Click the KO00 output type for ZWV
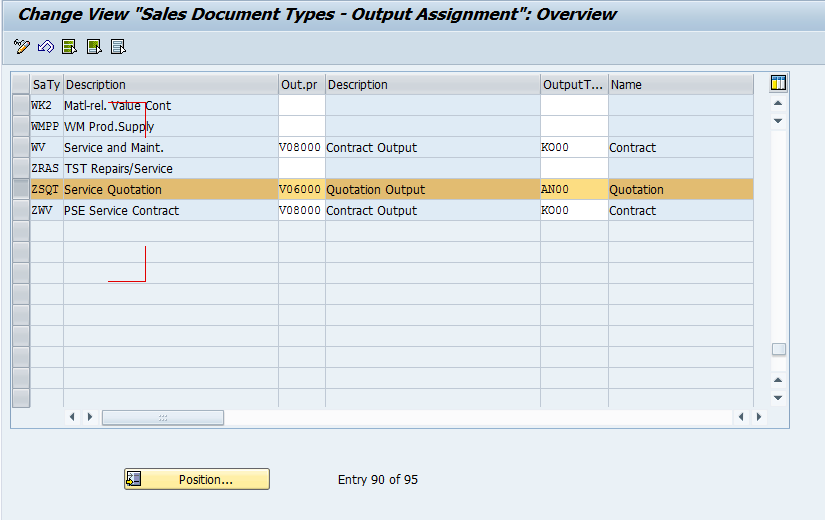Image resolution: width=825 pixels, height=520 pixels. coord(574,211)
